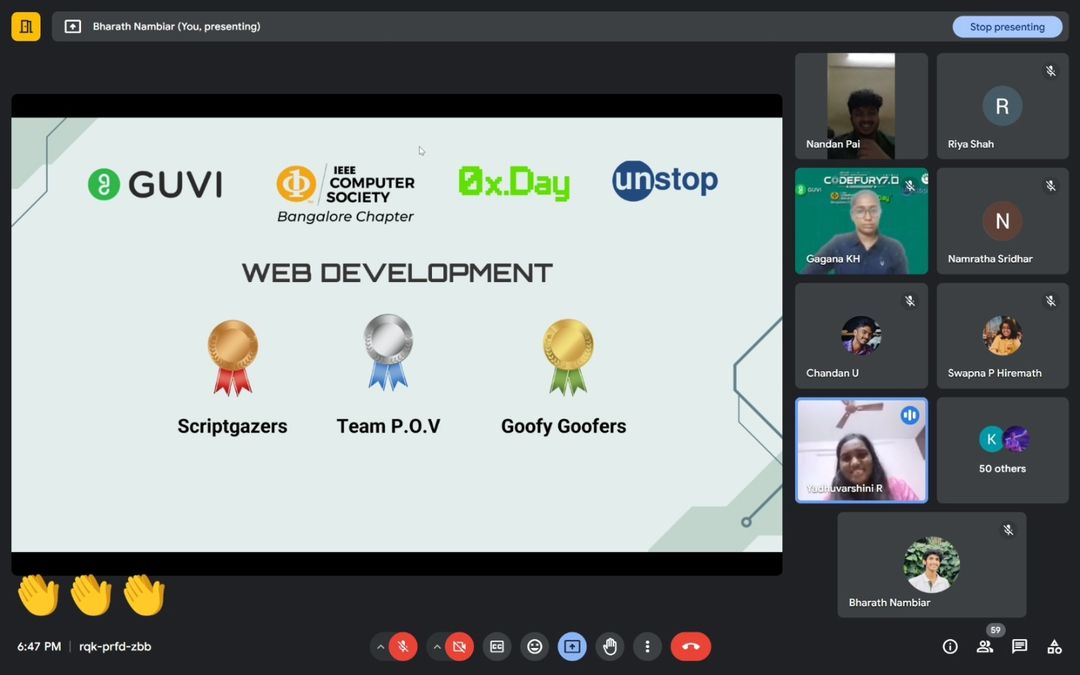Click the present screen button in bottom bar
The width and height of the screenshot is (1080, 675).
[572, 646]
